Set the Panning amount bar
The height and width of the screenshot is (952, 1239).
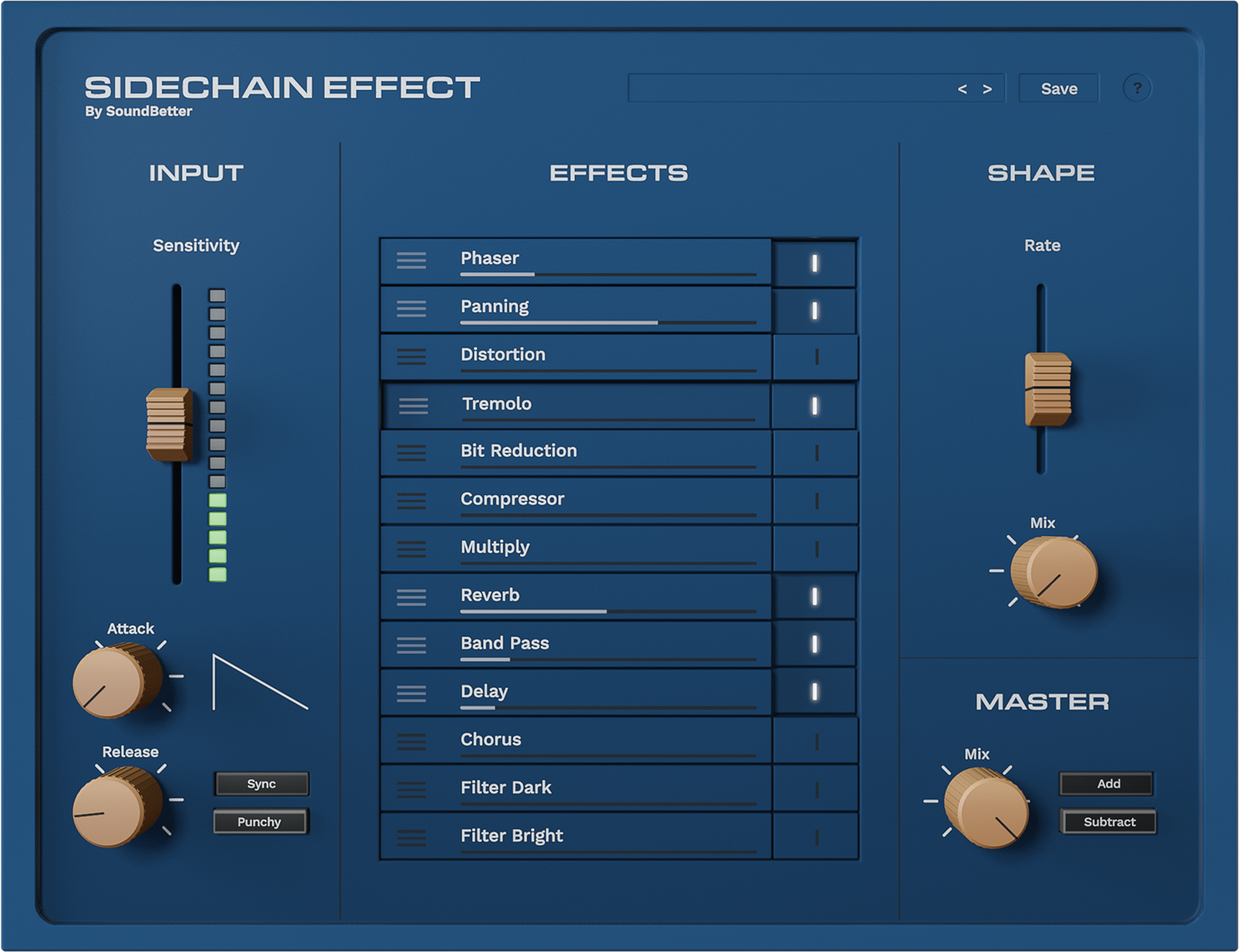click(608, 323)
